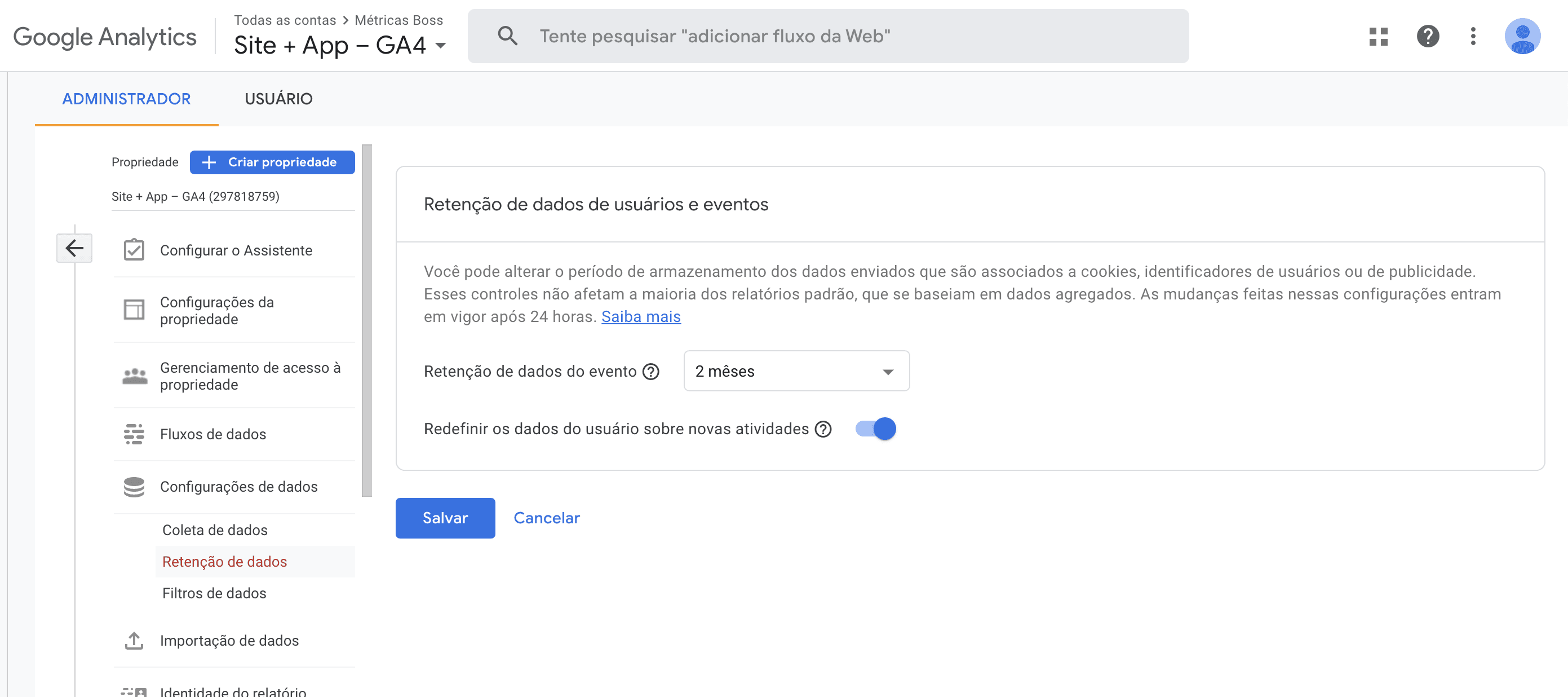Viewport: 1568px width, 697px height.
Task: Switch to the USUÁRIO tab
Action: (x=279, y=99)
